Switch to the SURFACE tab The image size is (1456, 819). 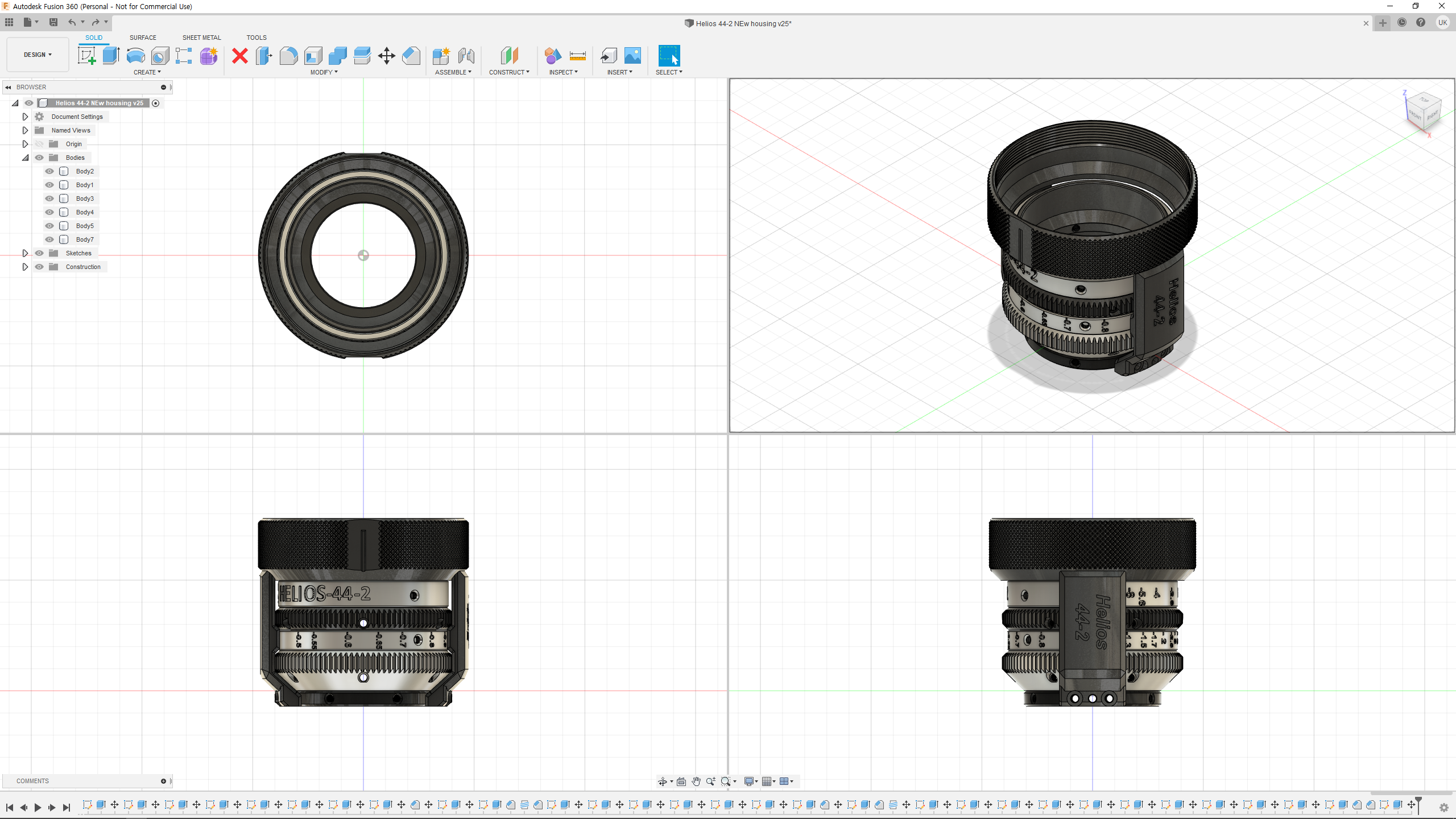(143, 38)
